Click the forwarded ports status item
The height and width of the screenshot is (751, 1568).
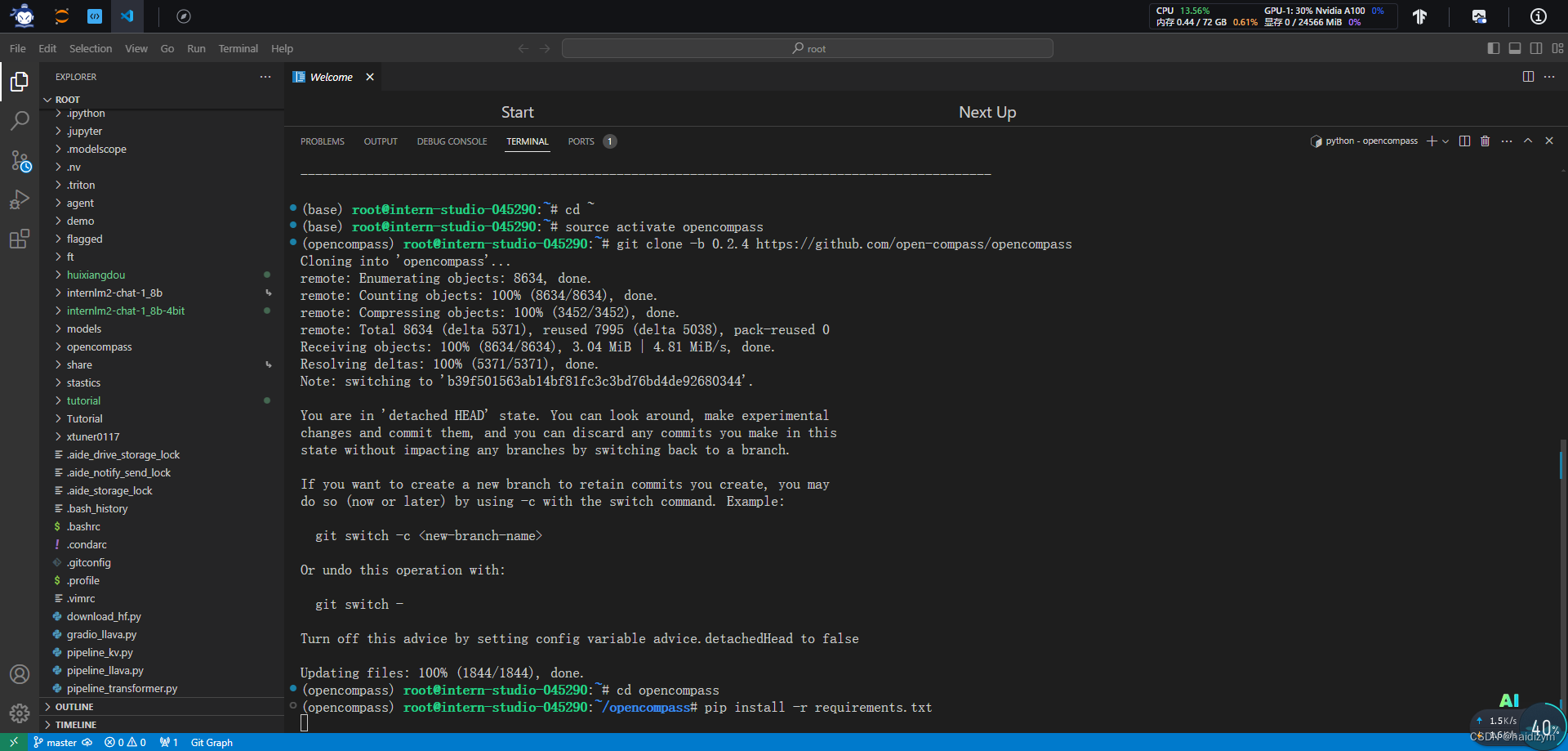click(169, 742)
